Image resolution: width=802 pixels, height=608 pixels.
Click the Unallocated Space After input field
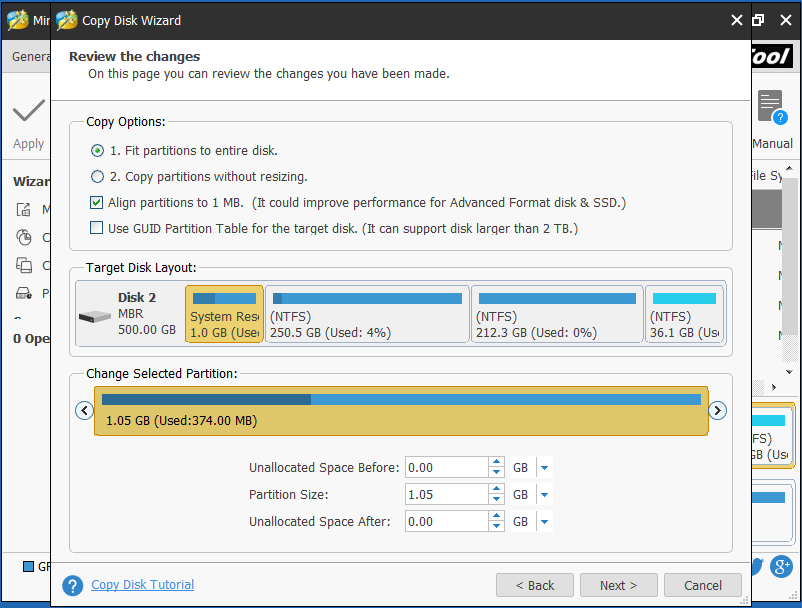[447, 522]
